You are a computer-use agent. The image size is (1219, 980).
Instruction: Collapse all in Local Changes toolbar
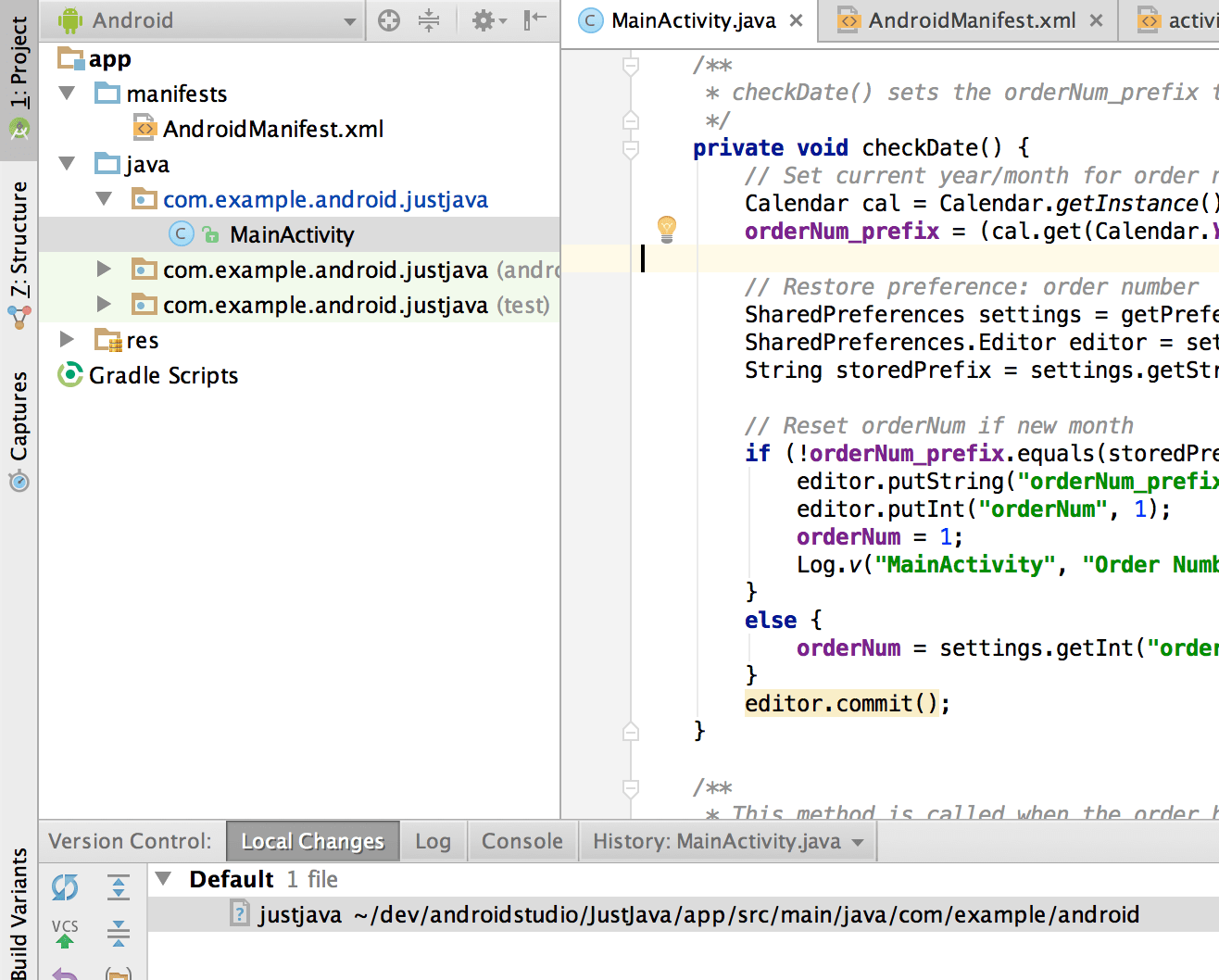(x=119, y=933)
